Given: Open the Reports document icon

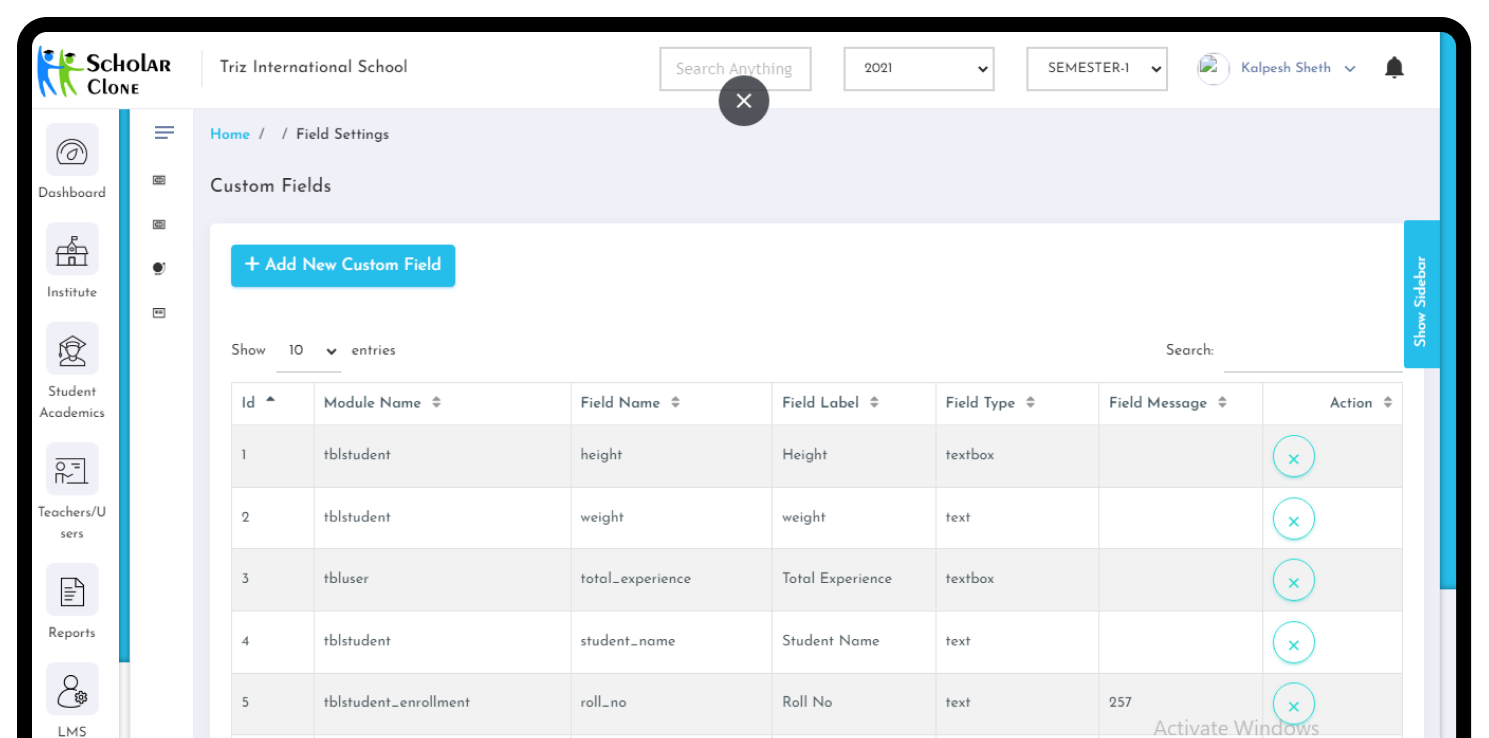Looking at the screenshot, I should [72, 590].
